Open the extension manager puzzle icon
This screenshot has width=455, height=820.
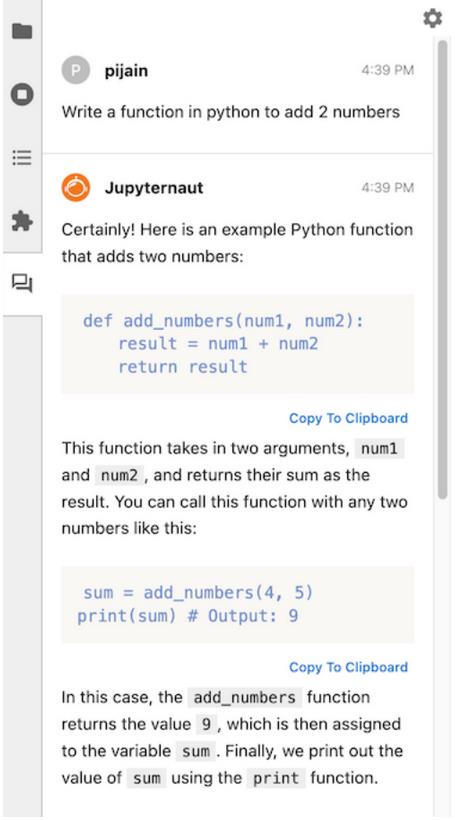pyautogui.click(x=22, y=222)
